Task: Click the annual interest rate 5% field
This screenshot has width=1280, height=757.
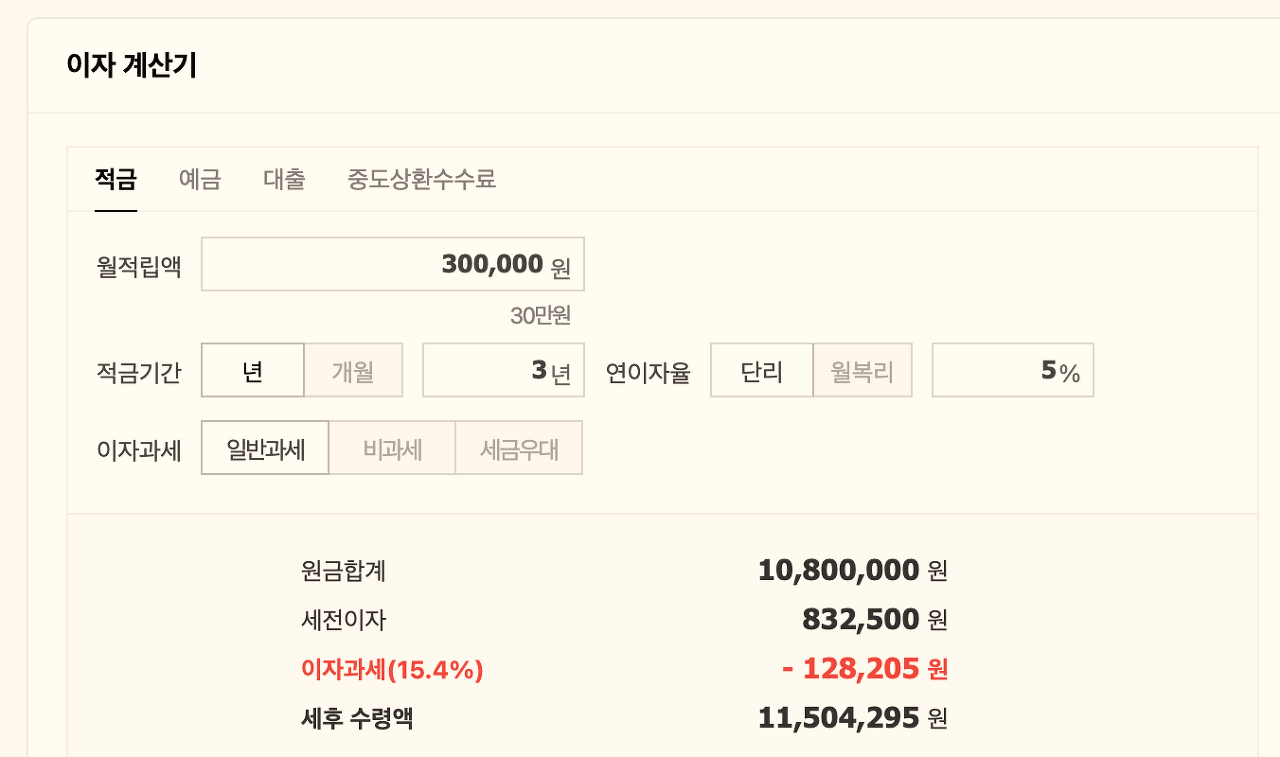Action: [x=1012, y=369]
